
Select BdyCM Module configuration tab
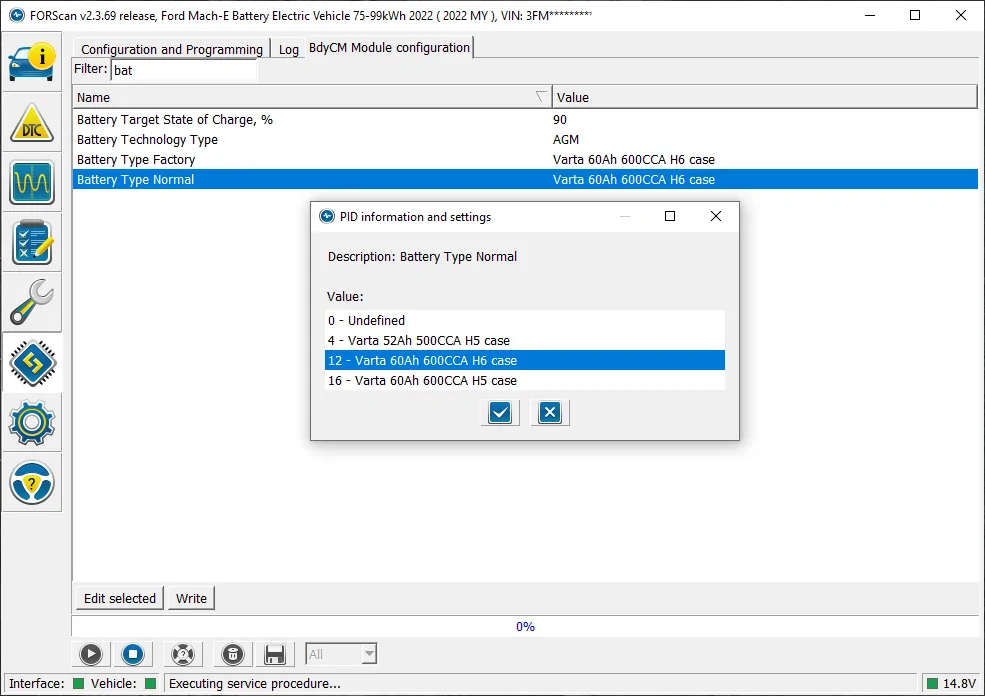coord(389,48)
